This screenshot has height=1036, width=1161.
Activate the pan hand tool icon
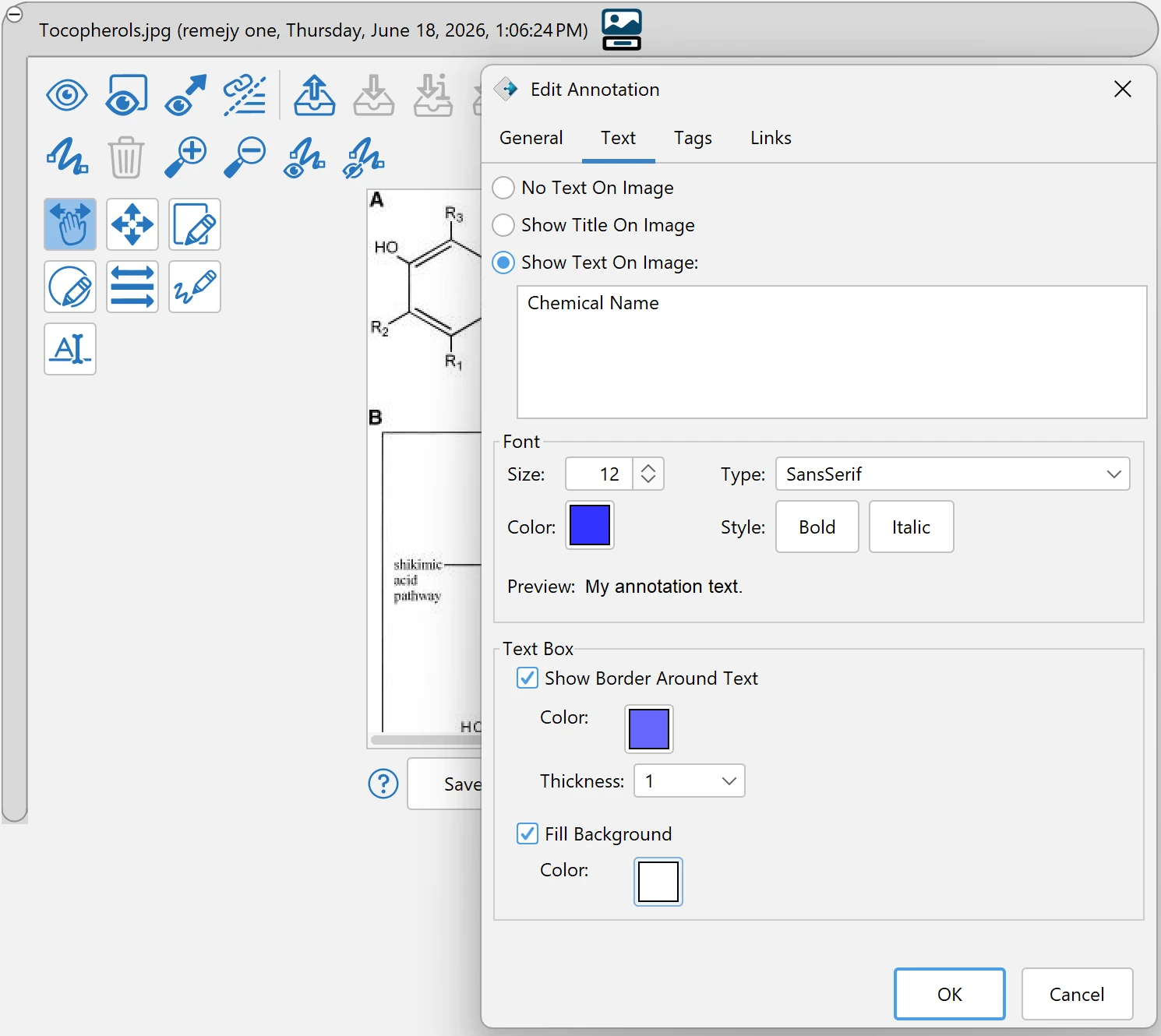tap(70, 224)
